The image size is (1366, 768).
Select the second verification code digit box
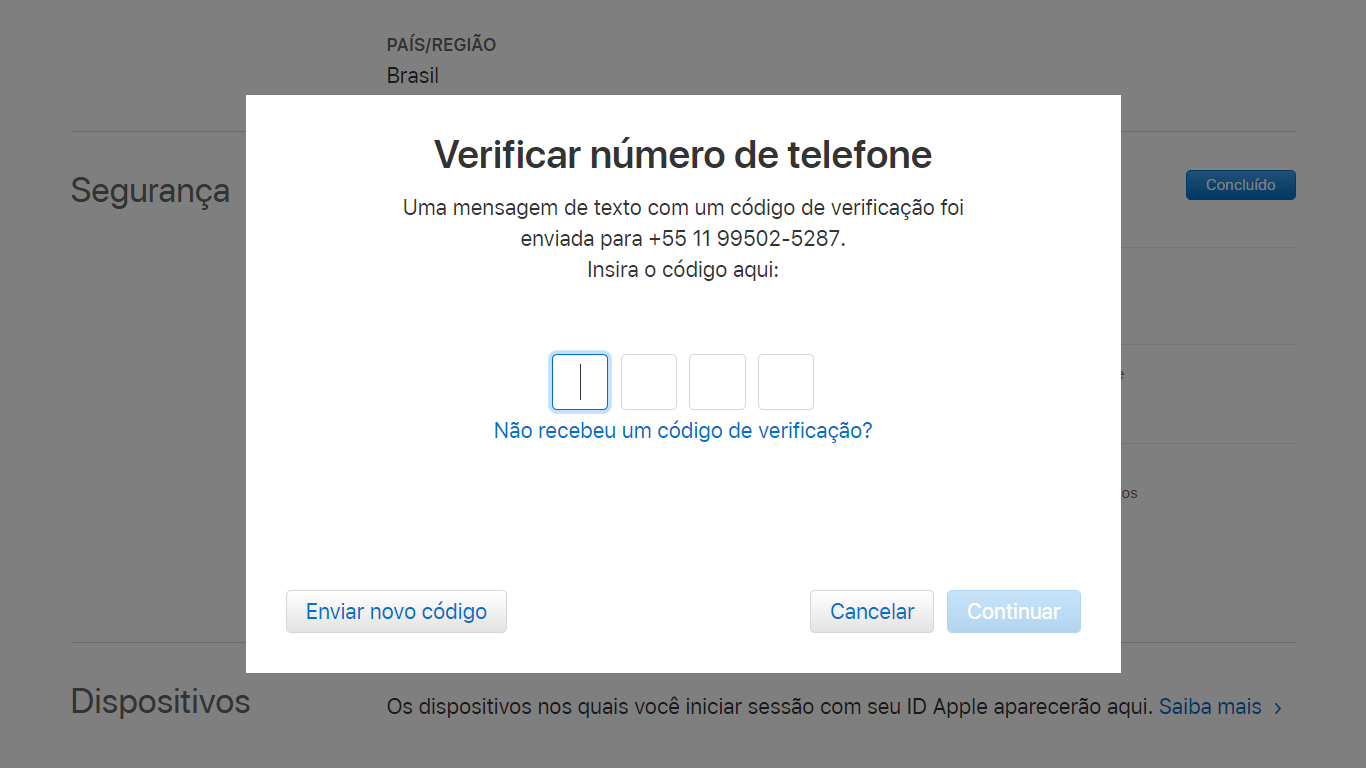(649, 382)
